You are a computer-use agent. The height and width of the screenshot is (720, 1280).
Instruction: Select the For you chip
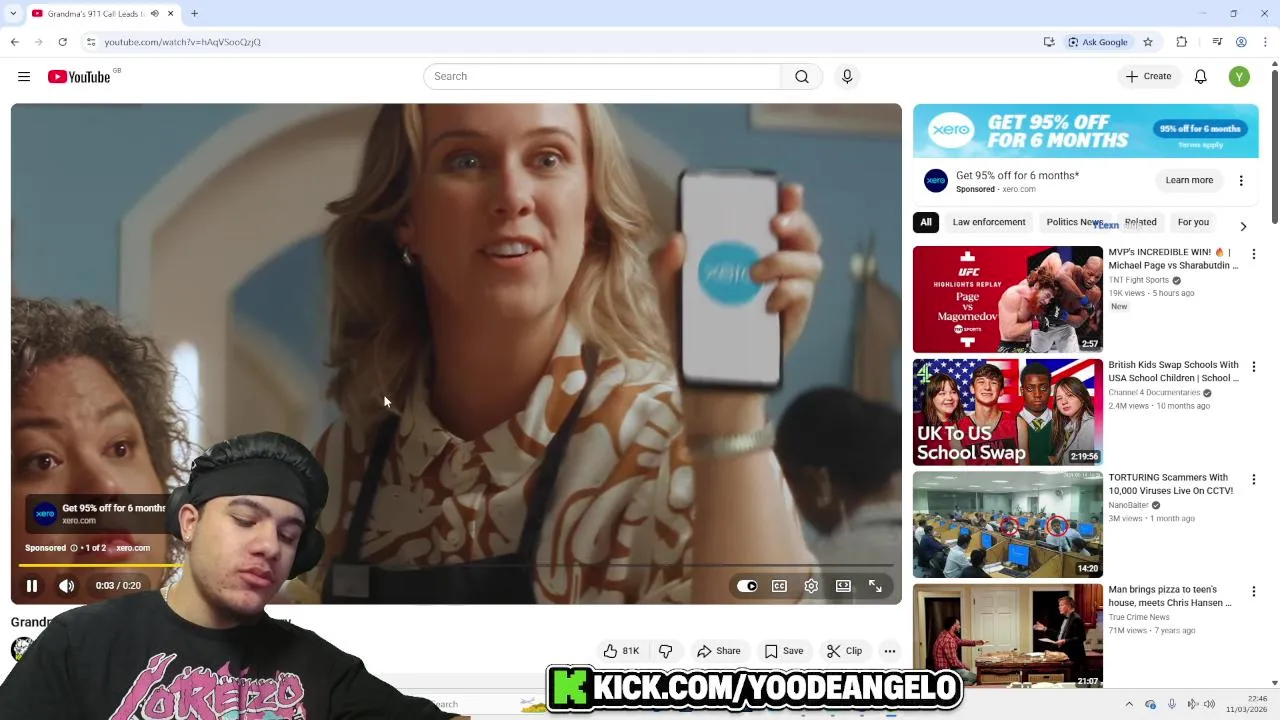tap(1193, 222)
